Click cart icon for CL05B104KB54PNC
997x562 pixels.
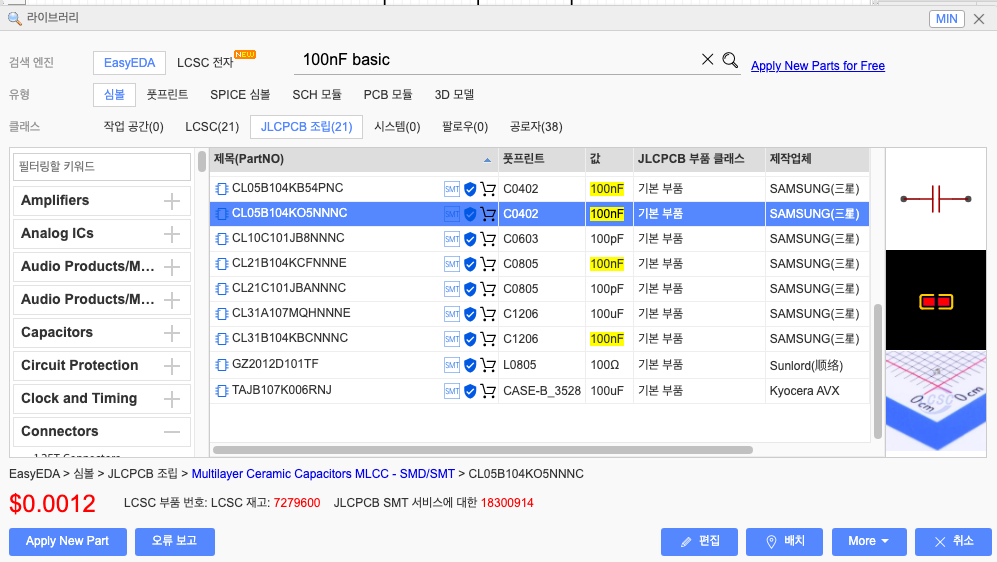[488, 189]
